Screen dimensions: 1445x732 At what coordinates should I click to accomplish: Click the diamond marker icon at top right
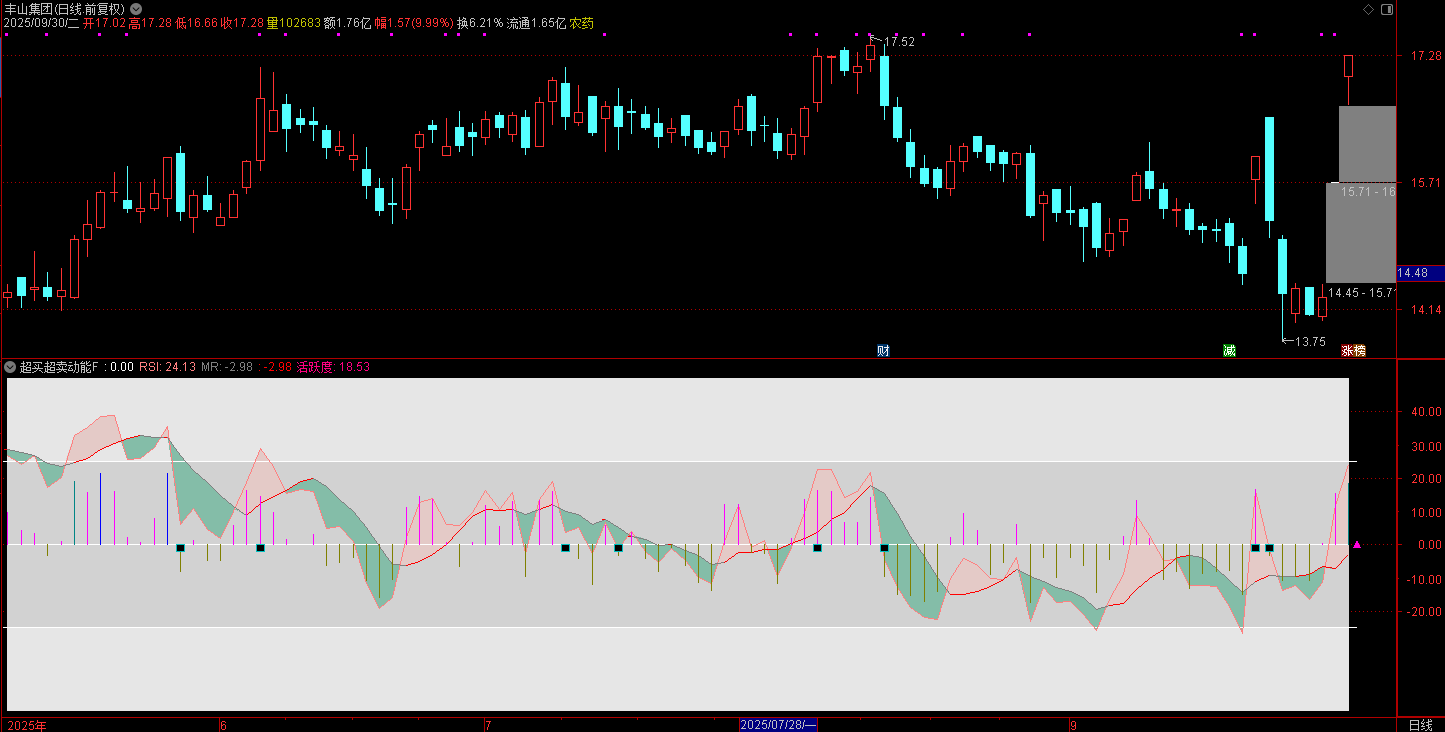point(1368,9)
